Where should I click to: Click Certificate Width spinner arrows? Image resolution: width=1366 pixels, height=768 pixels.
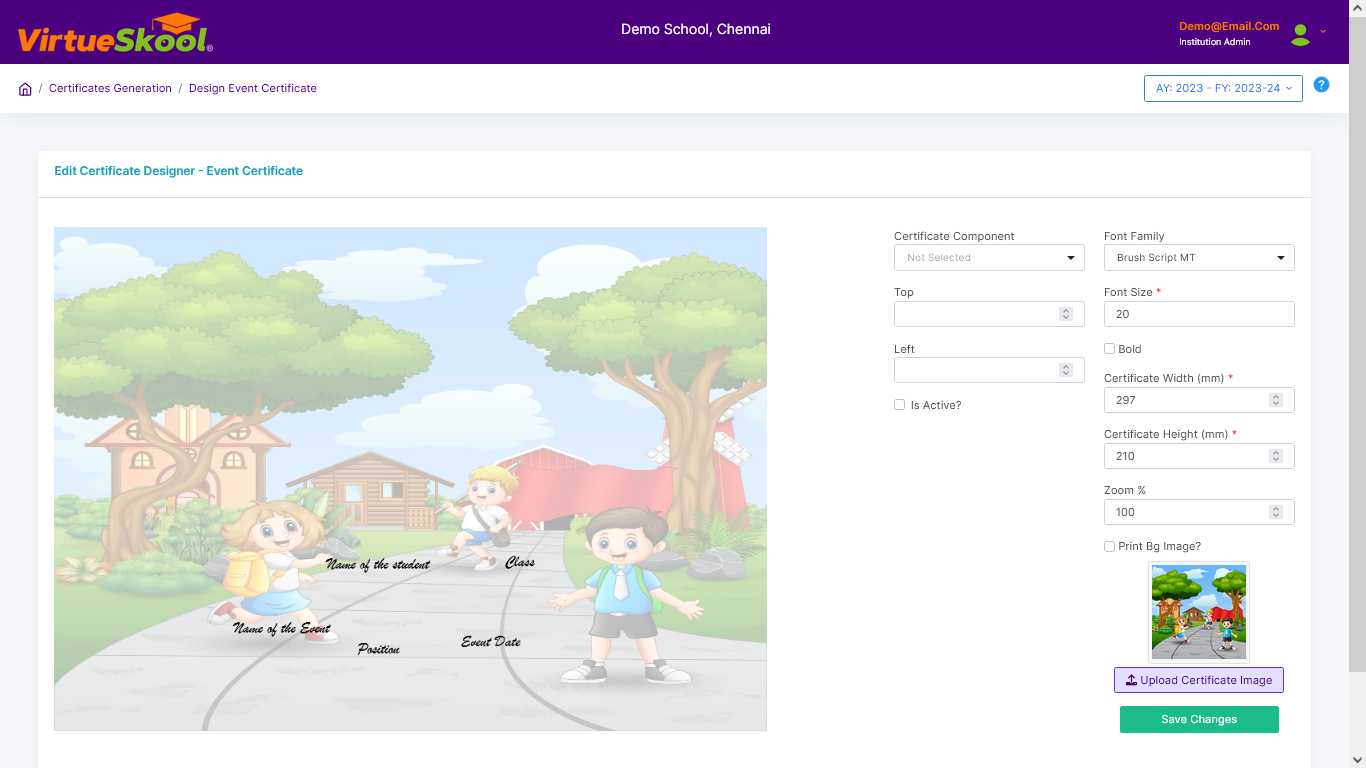tap(1276, 400)
